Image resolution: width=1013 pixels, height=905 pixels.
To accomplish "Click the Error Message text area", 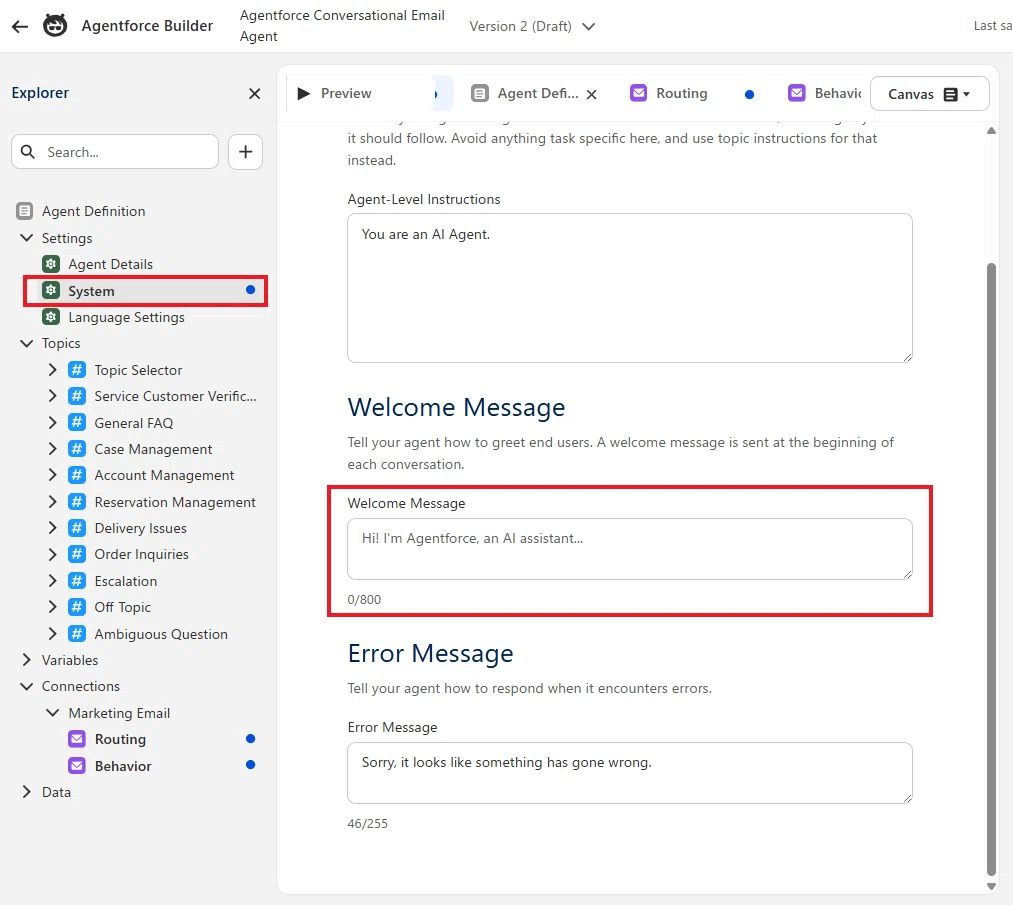I will point(630,773).
